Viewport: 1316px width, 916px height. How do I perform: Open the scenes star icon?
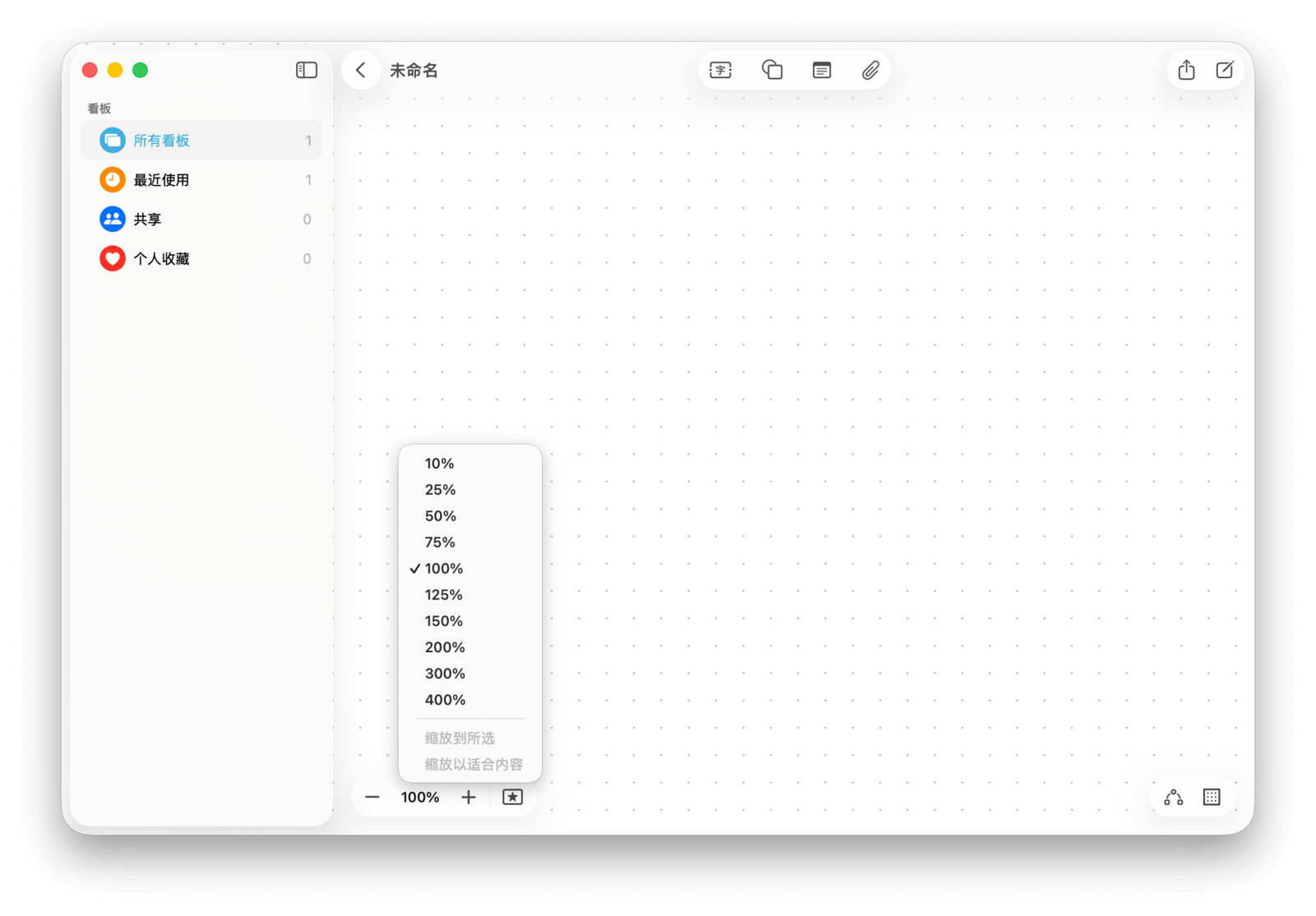pyautogui.click(x=512, y=797)
